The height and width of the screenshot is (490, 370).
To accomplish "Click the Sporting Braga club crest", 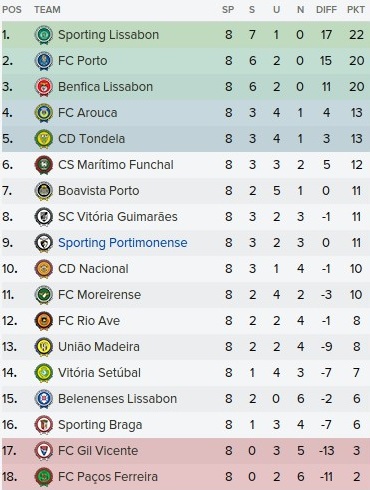I will point(44,425).
